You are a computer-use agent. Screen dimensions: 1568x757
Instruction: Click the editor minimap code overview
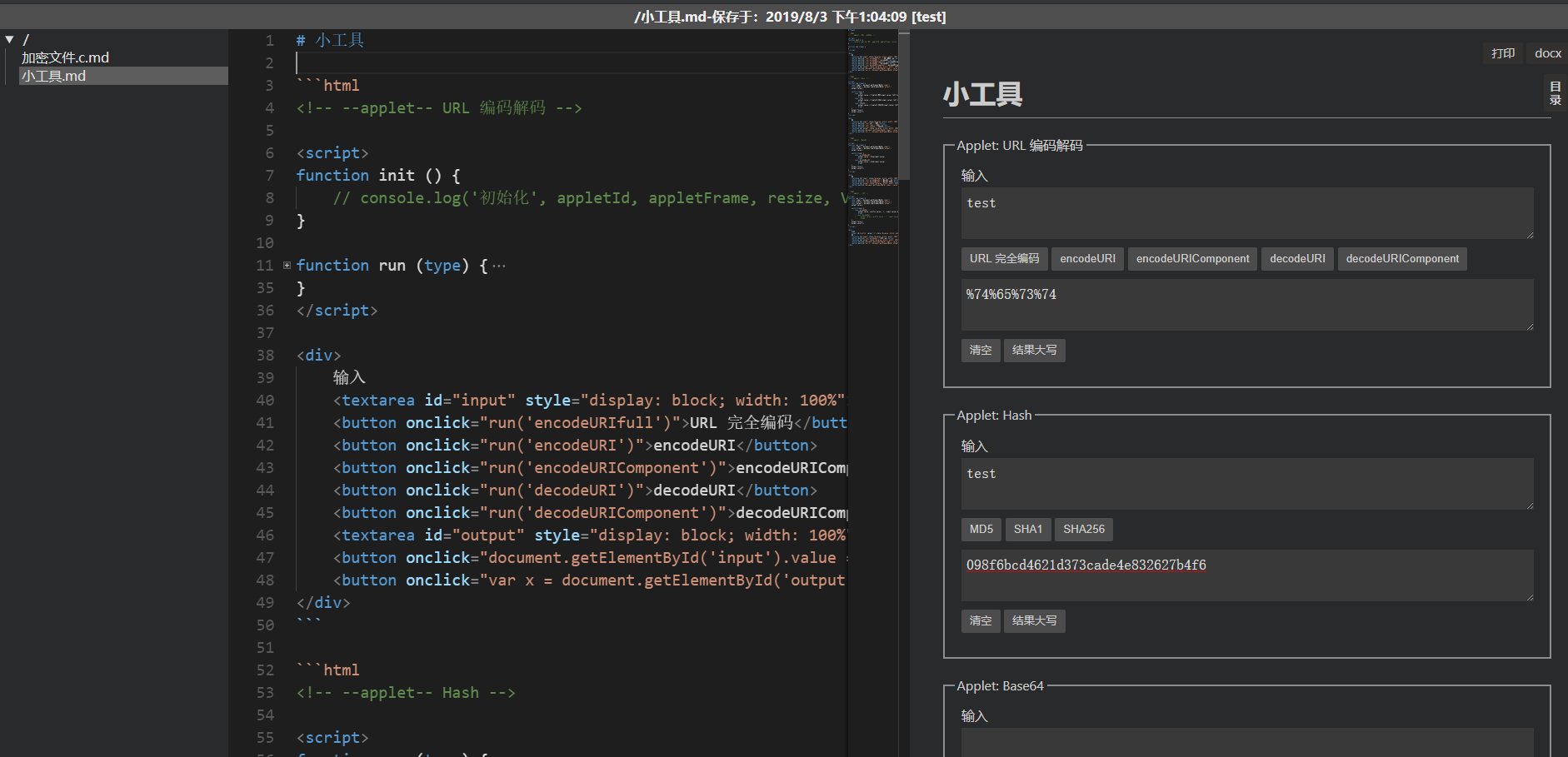[873, 137]
